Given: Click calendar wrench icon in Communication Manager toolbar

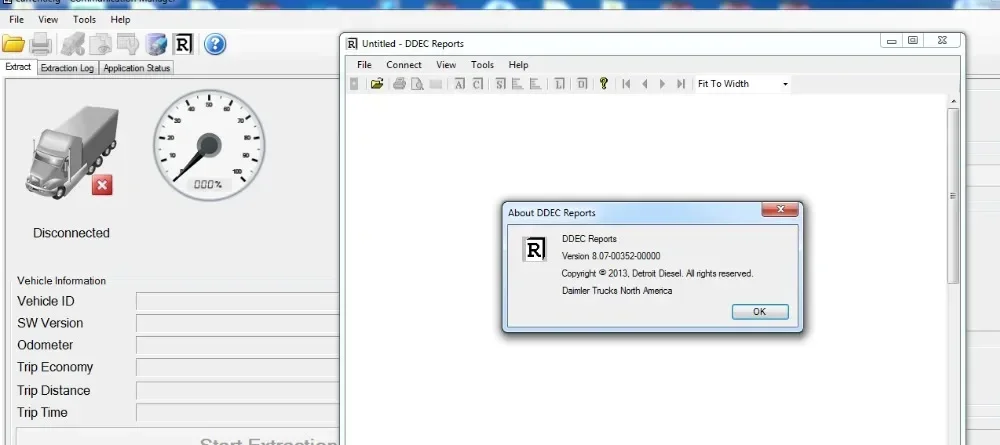Looking at the screenshot, I should [128, 44].
